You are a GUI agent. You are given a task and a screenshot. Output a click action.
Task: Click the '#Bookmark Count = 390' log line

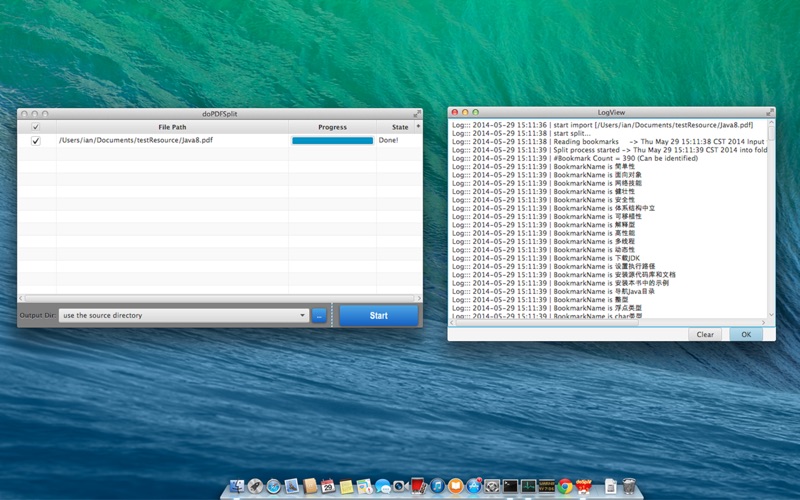coord(575,158)
